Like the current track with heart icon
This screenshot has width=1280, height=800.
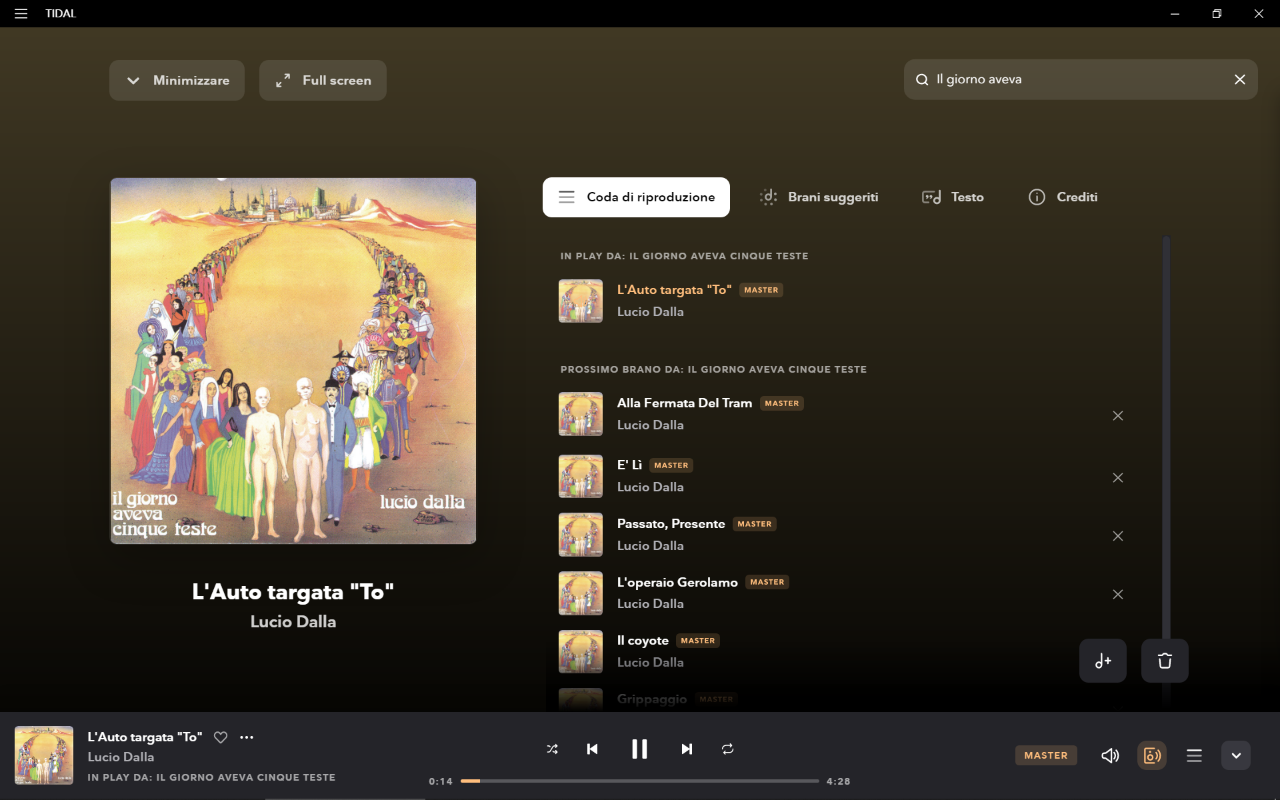coord(221,737)
